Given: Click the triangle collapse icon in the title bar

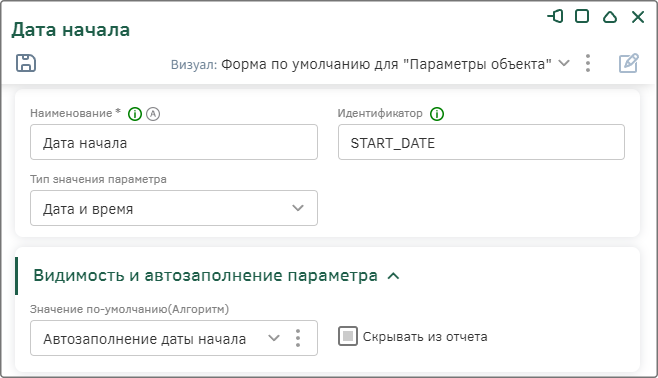Looking at the screenshot, I should coord(610,17).
